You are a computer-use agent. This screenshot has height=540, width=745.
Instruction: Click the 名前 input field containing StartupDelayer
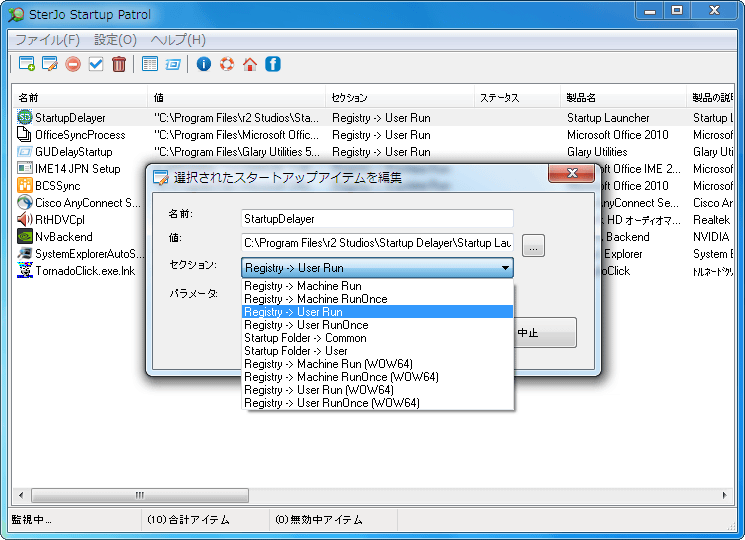click(377, 219)
